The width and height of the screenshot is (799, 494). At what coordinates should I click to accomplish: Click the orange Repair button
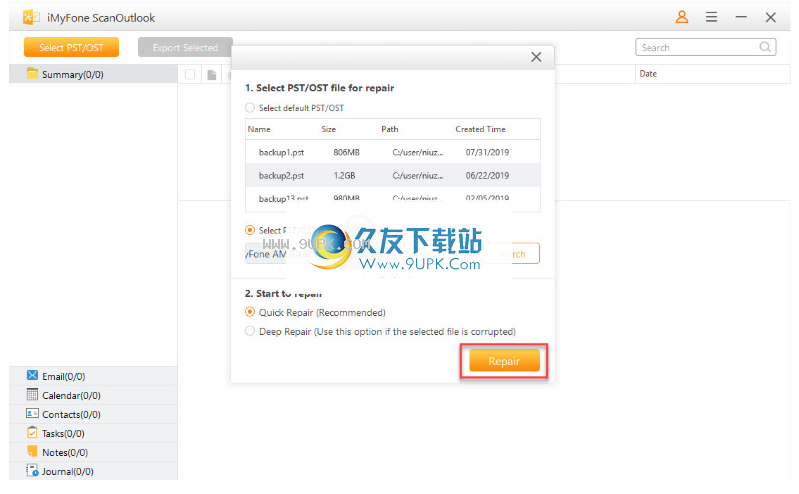[504, 361]
